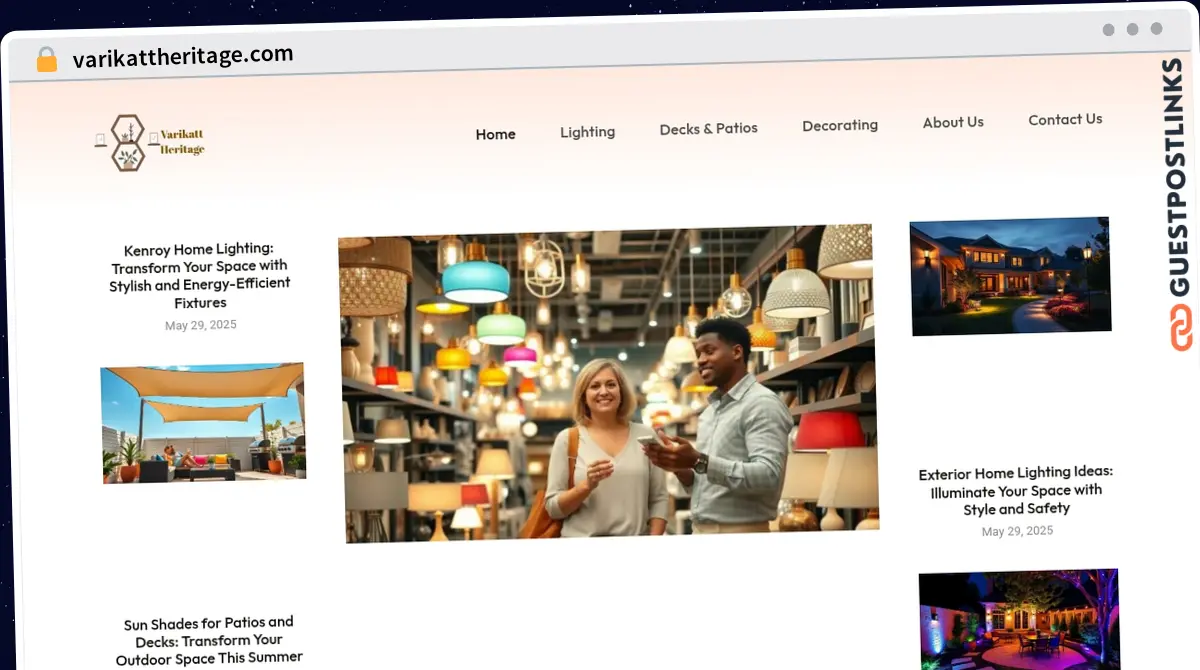This screenshot has width=1200, height=670.
Task: Click the GUESTPOSTLINKS vertical watermark text
Action: coord(1180,178)
